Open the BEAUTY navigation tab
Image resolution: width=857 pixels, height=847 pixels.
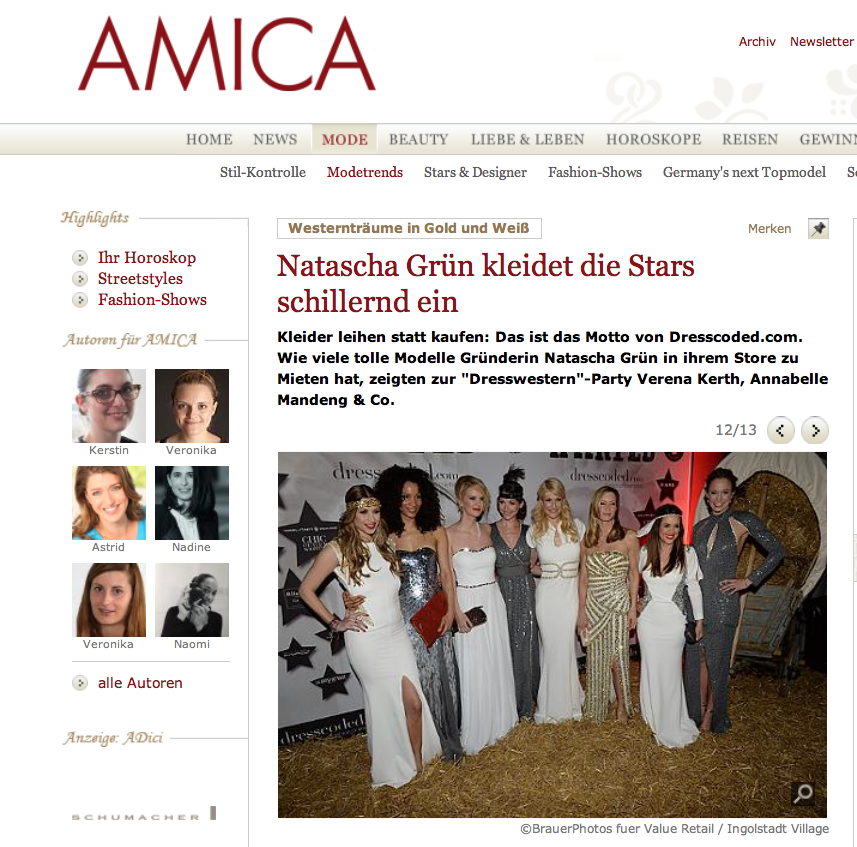point(418,139)
